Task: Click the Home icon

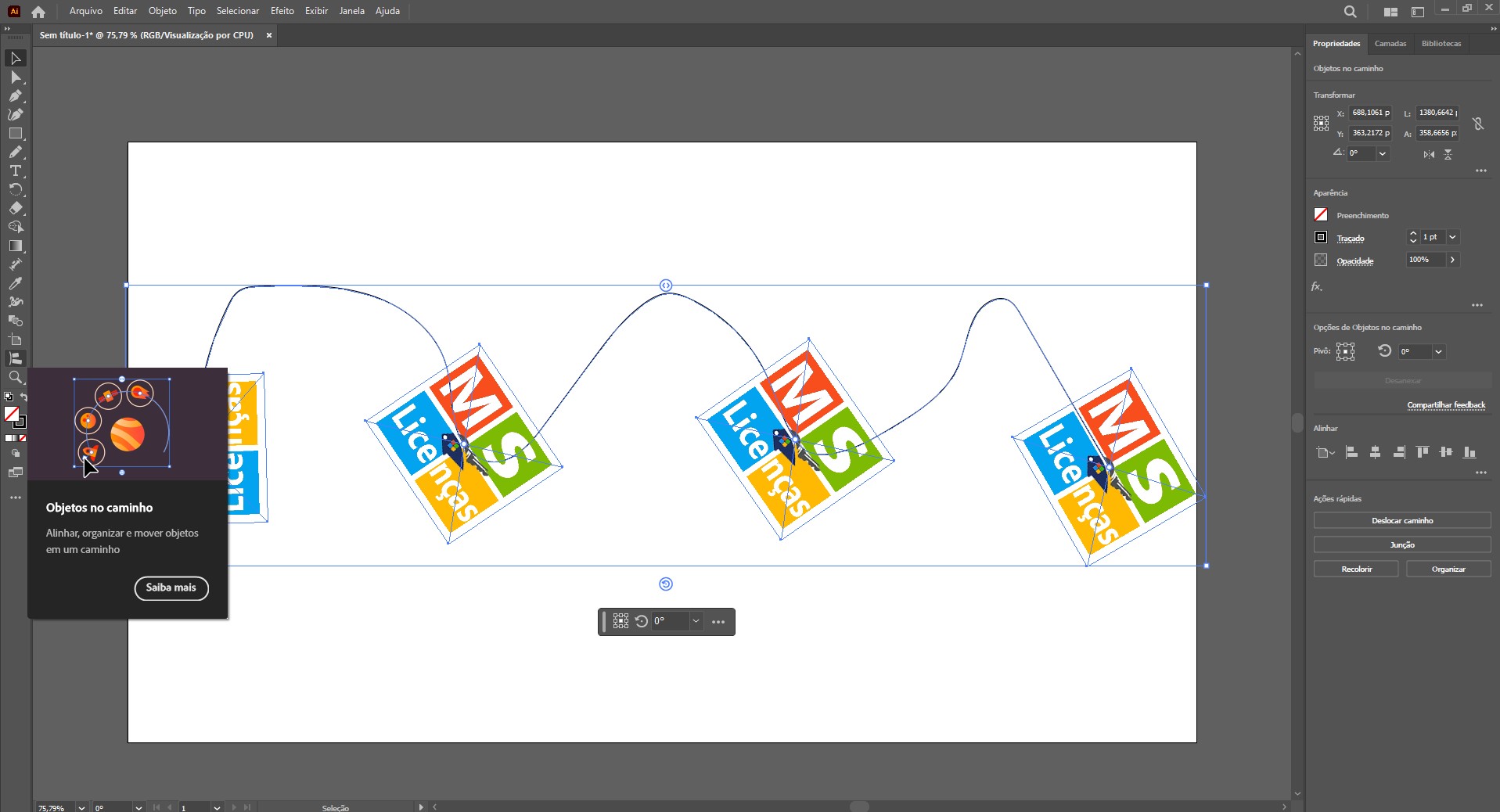Action: 38,12
